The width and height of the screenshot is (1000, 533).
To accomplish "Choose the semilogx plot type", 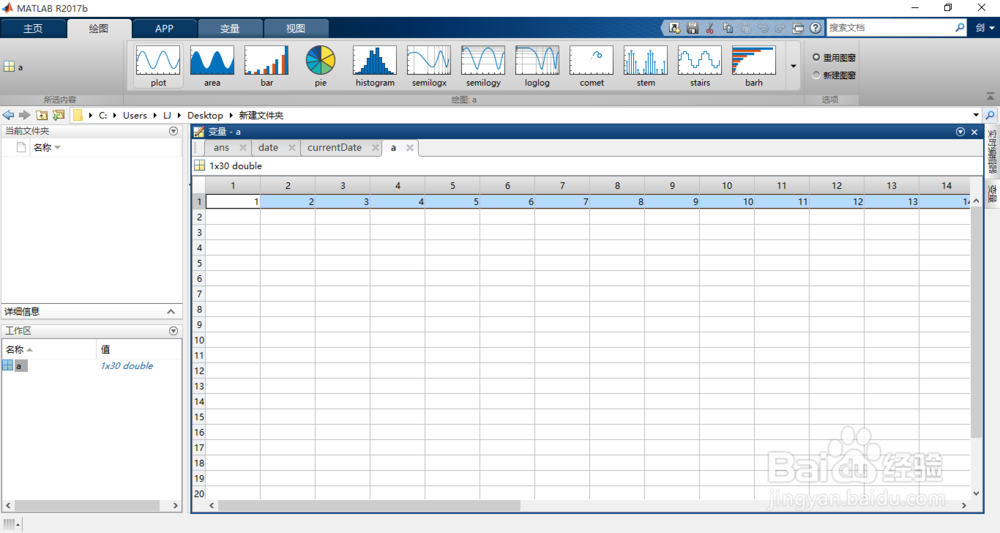I will tap(429, 66).
